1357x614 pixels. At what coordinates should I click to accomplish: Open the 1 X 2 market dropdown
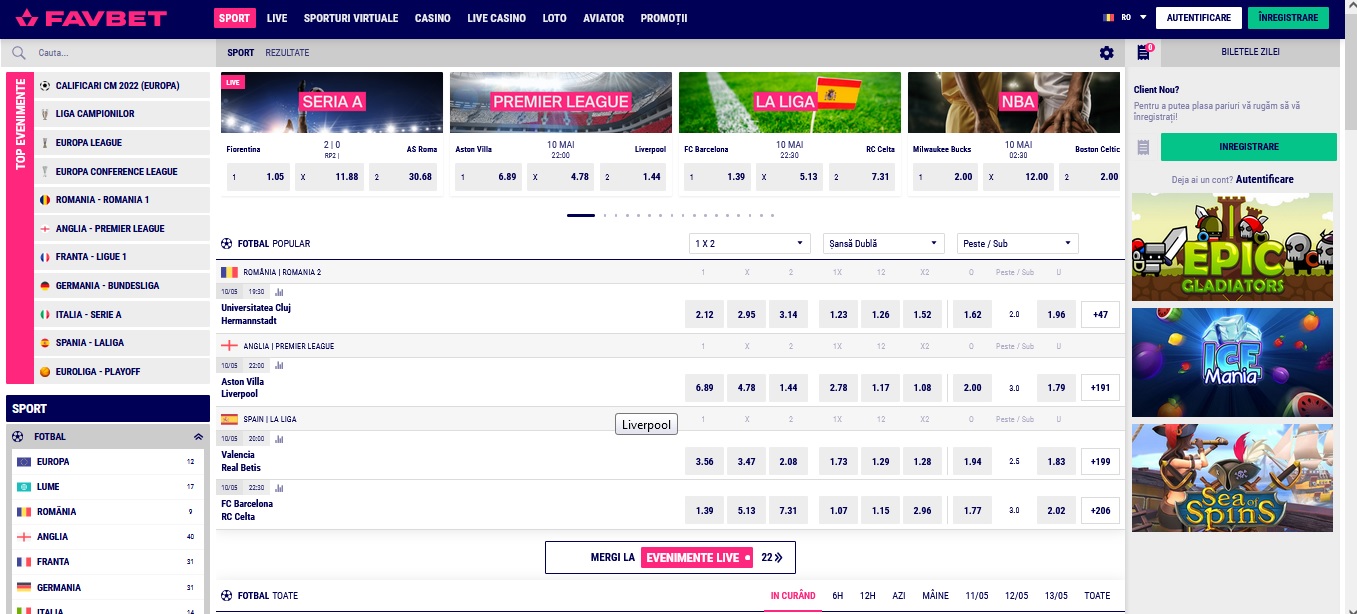click(749, 243)
